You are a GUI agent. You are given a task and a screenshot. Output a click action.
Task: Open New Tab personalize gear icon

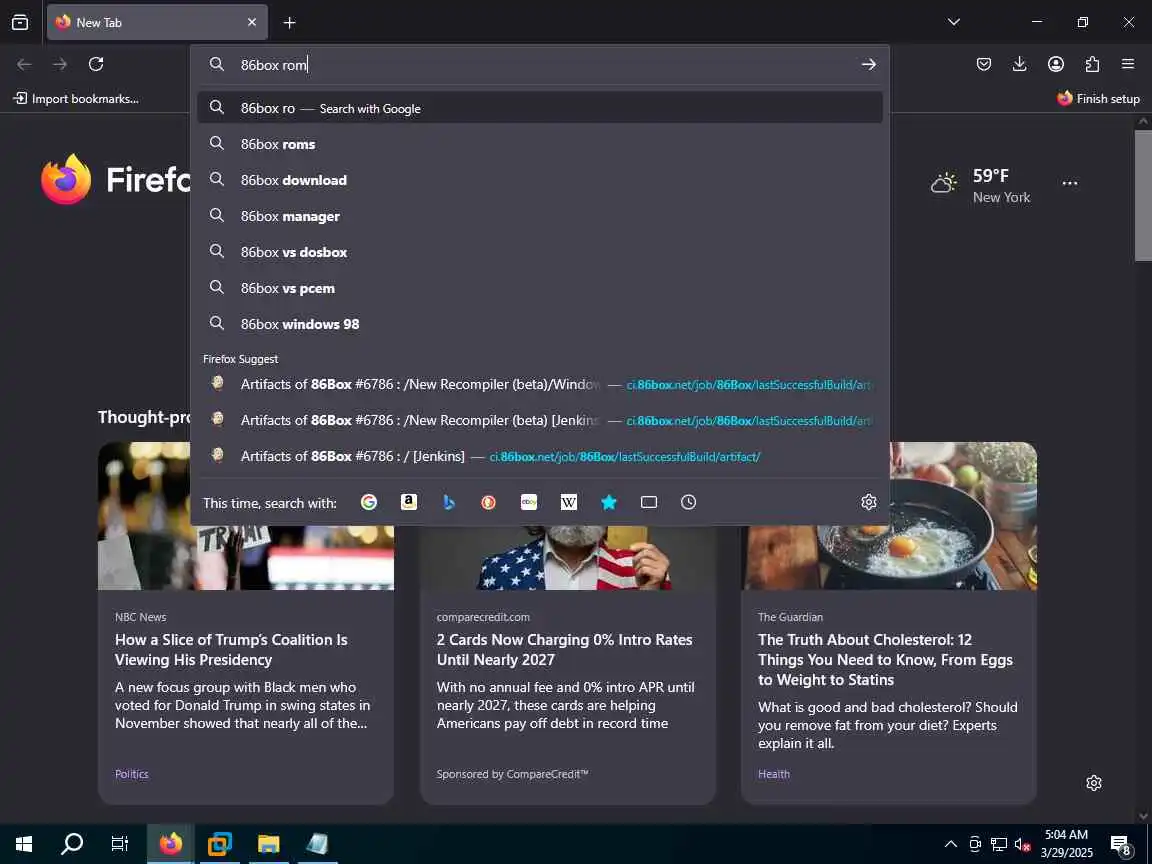click(1093, 783)
